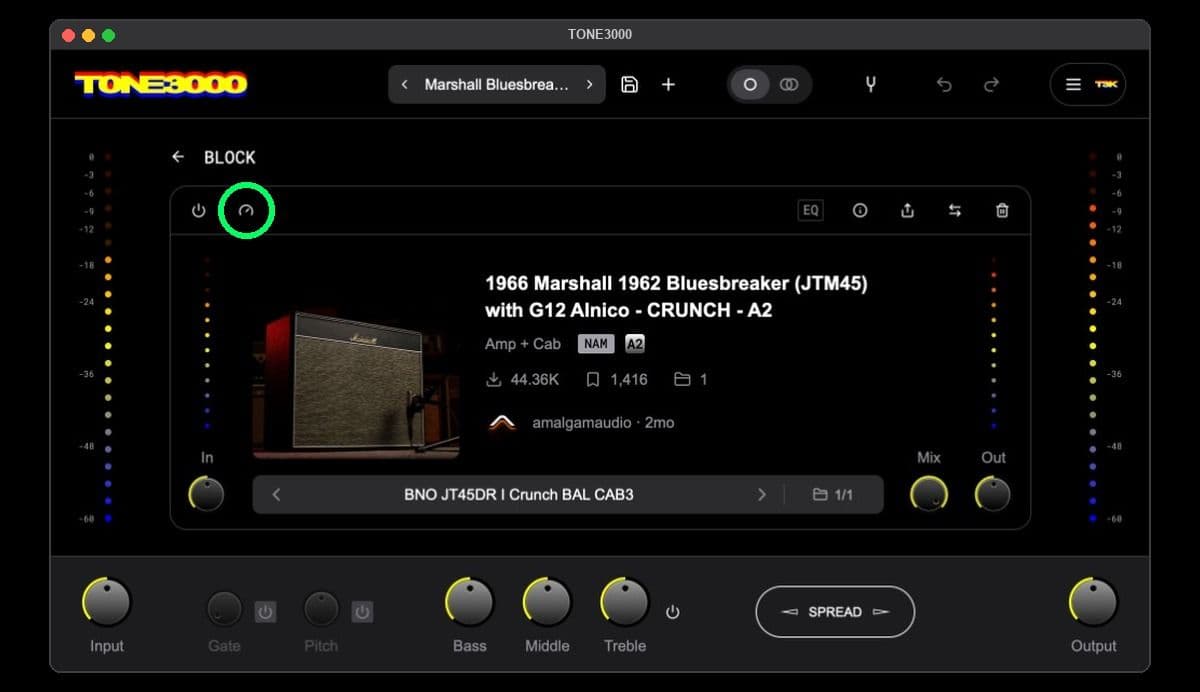The height and width of the screenshot is (692, 1200).
Task: Click the BLOCK heading text
Action: click(x=230, y=157)
